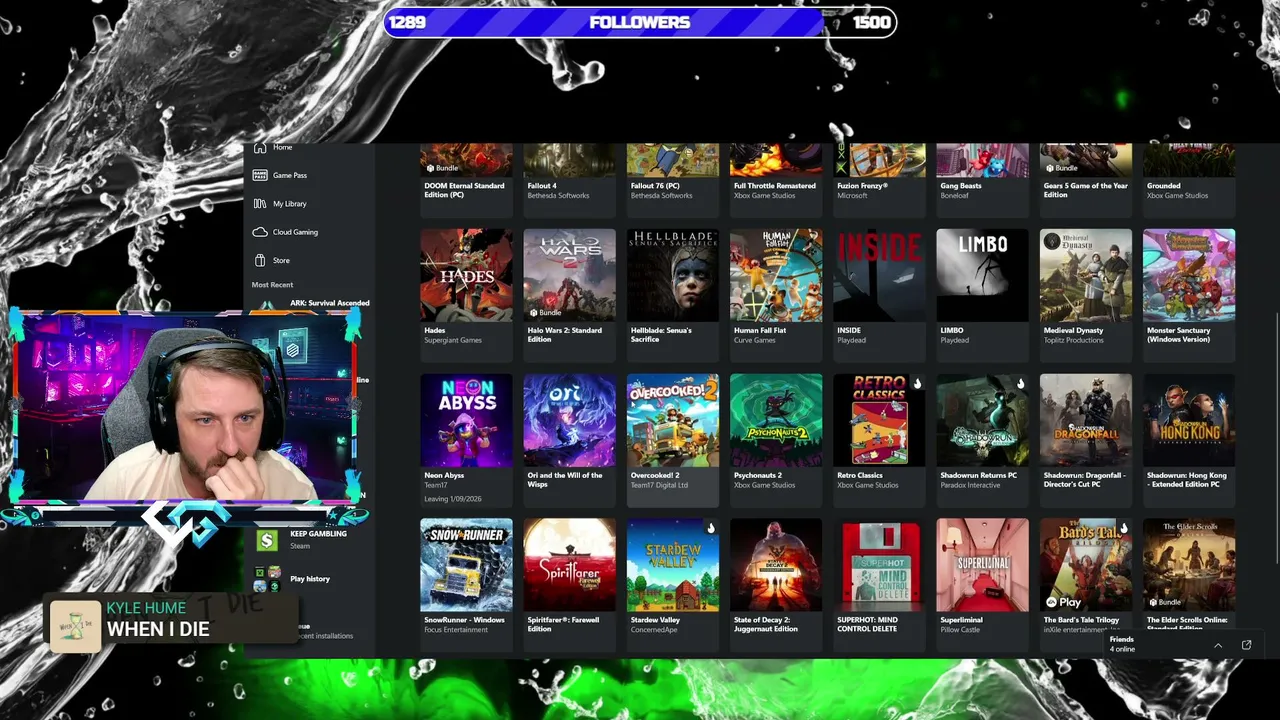Go to Game Pass in the sidebar
Viewport: 1280px width, 720px height.
coord(280,175)
